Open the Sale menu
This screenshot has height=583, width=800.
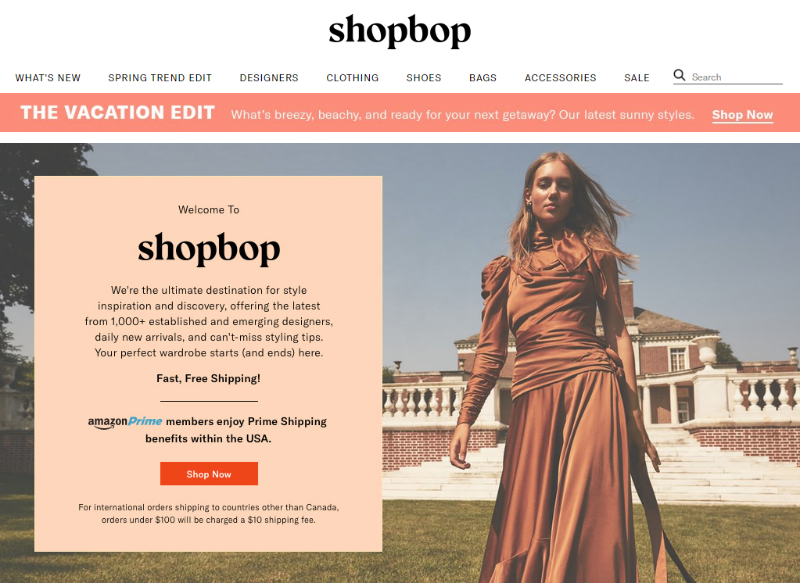pos(637,78)
